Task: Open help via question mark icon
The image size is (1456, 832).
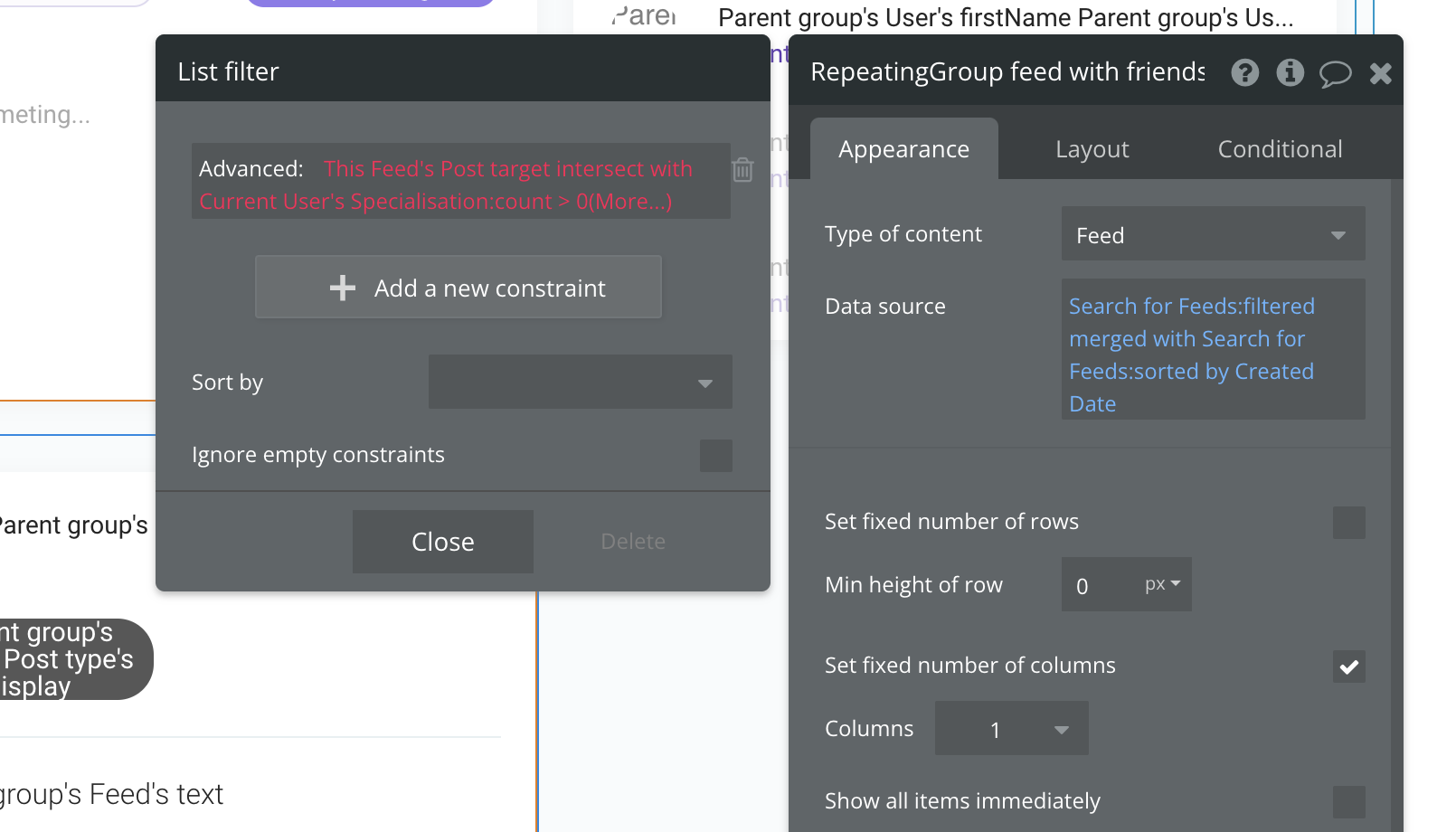Action: 1245,73
